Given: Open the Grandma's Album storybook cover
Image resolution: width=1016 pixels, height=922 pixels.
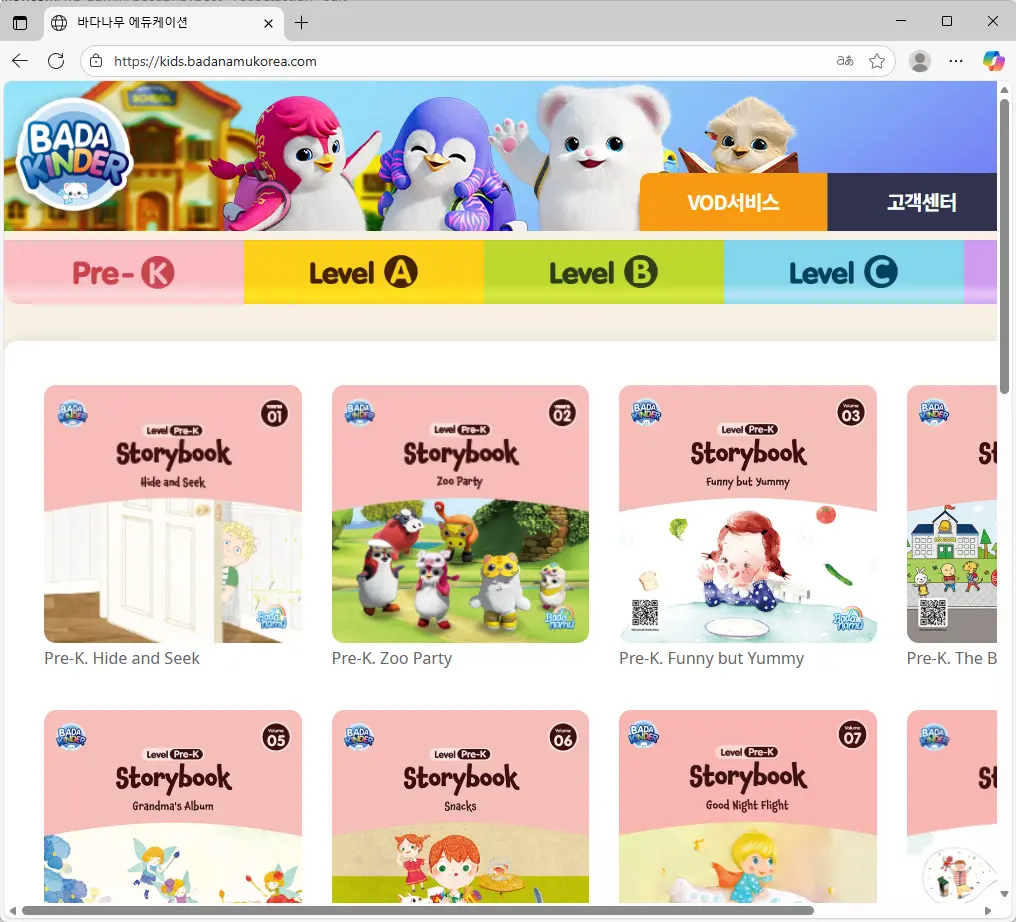Looking at the screenshot, I should (x=173, y=807).
